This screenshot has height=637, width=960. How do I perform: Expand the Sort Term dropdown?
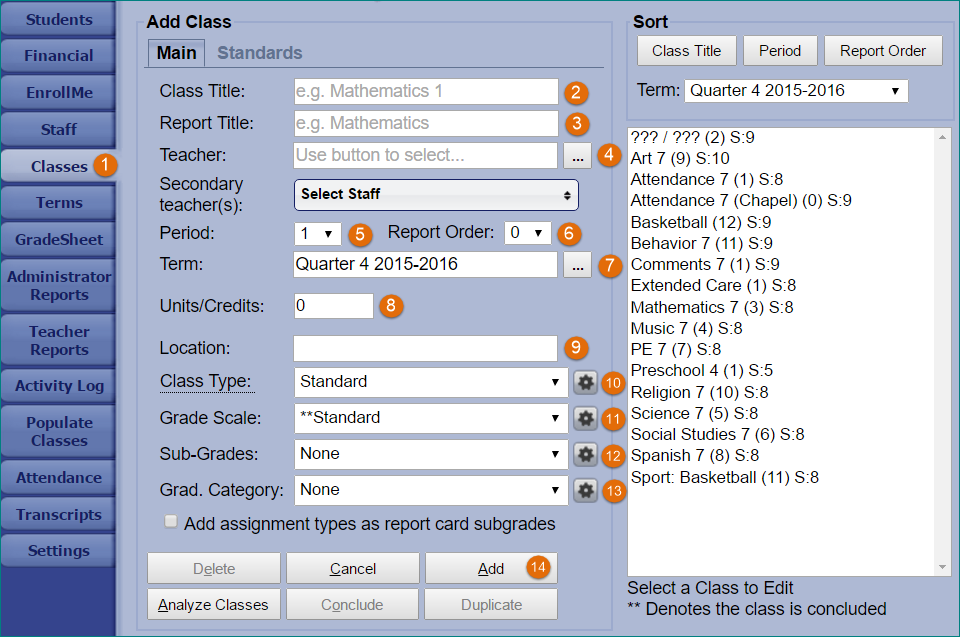[796, 91]
